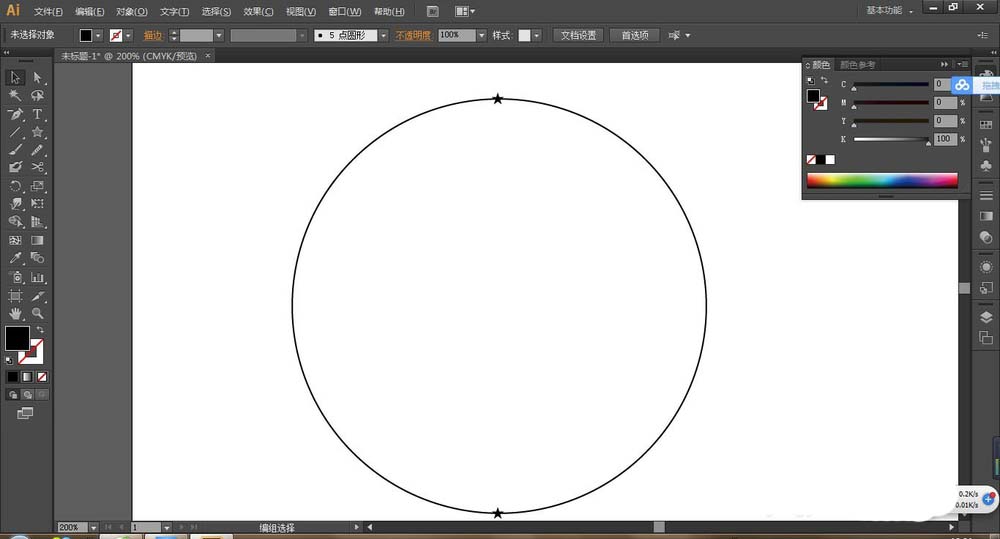Screen dimensions: 1000x539
Task: Reset default fill and stroke in toolbox
Action: coord(9,360)
